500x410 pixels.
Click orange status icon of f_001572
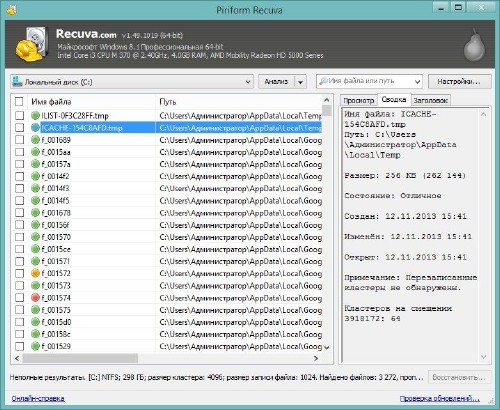tap(35, 273)
